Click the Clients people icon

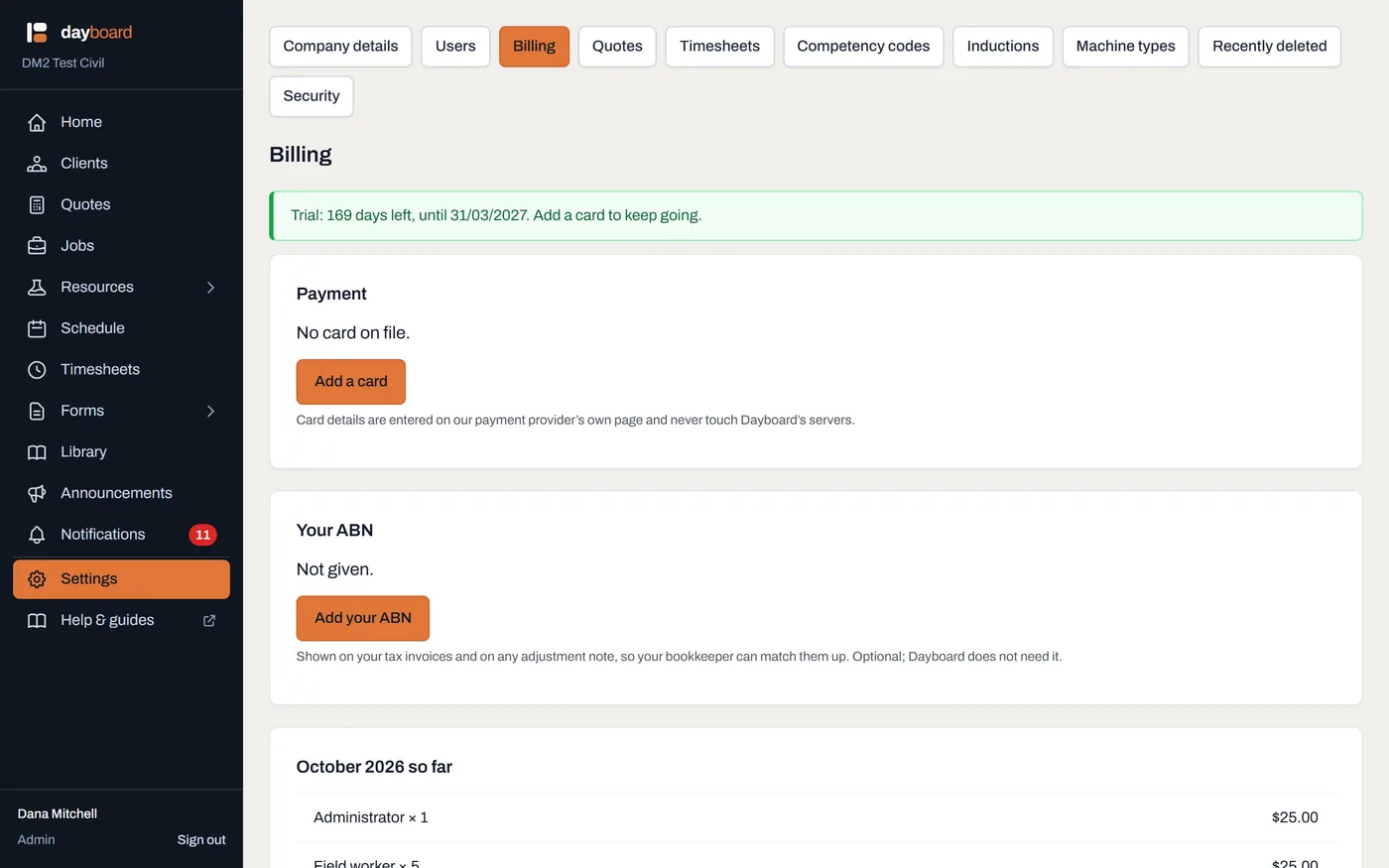37,164
